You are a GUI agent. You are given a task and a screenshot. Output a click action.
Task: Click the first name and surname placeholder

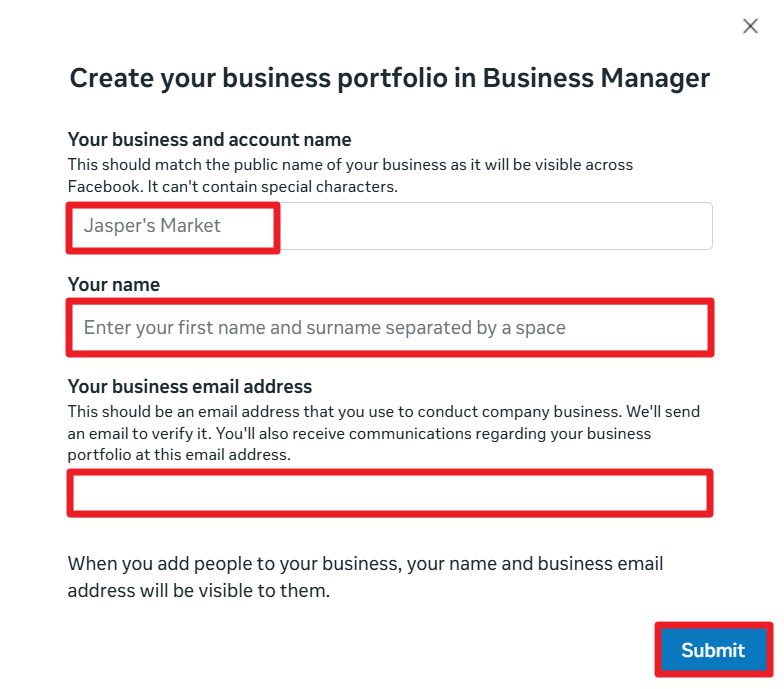(324, 327)
